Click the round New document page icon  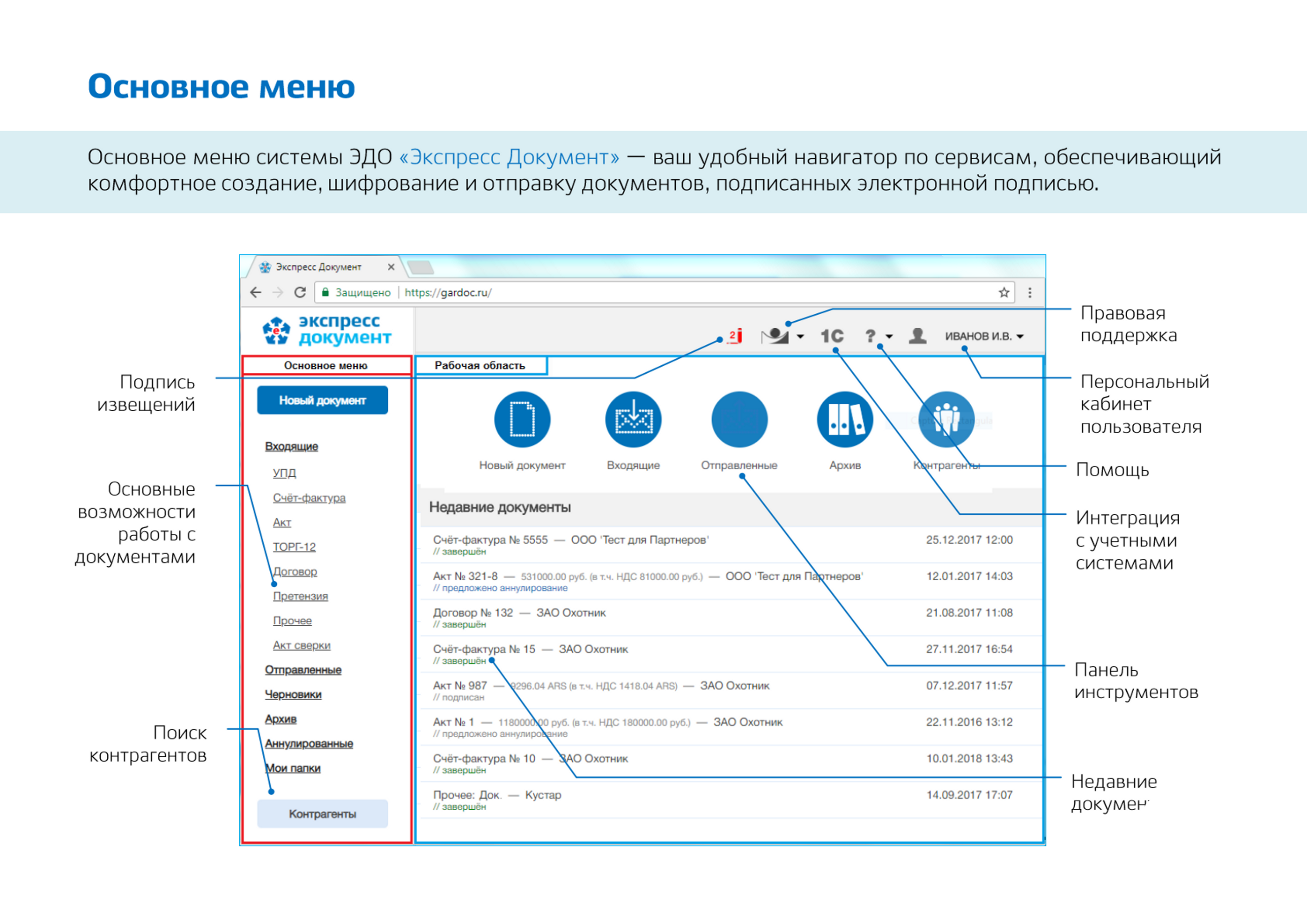point(522,420)
